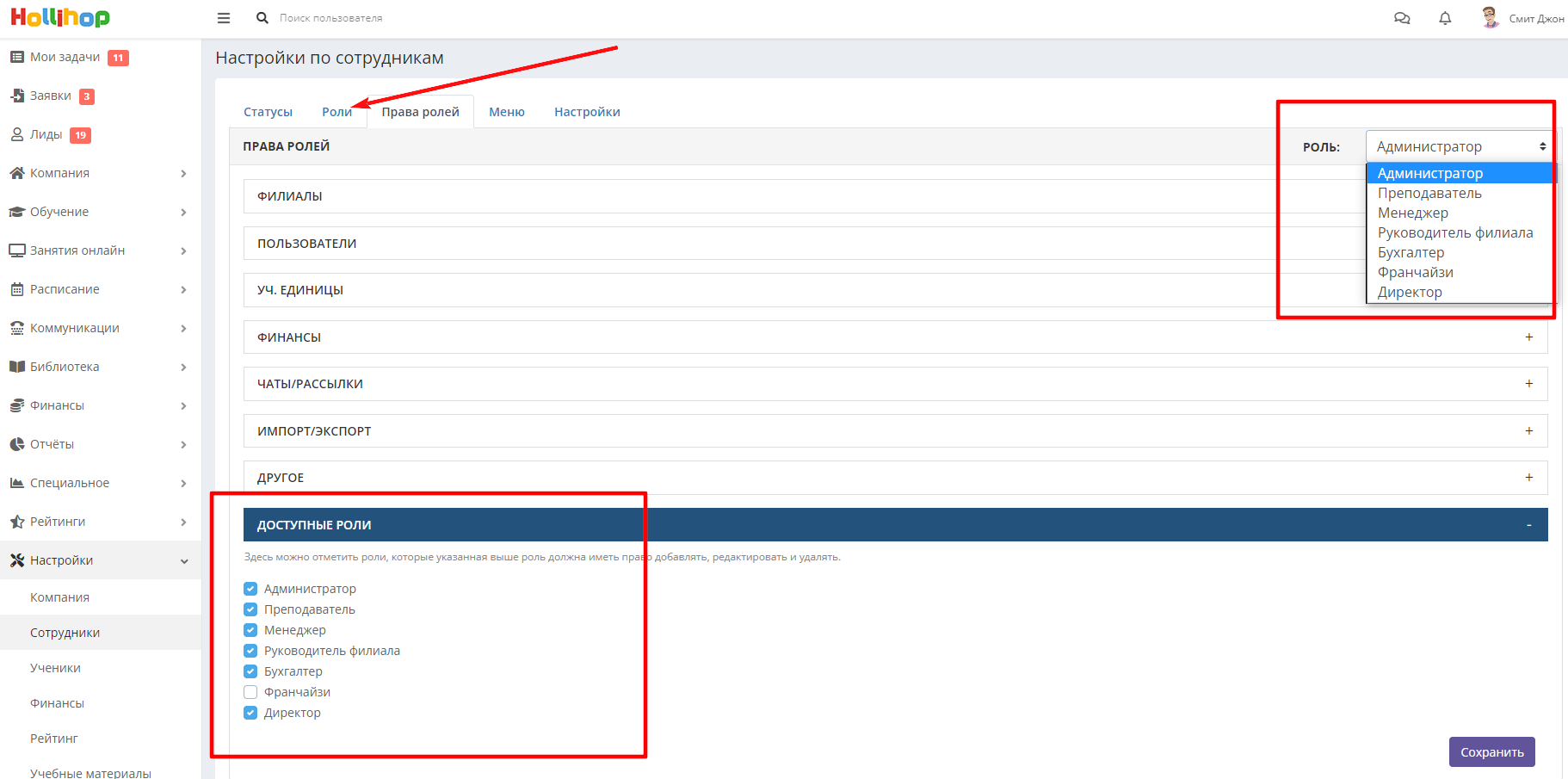
Task: Choose Бухгалтер in role list
Action: (1460, 252)
